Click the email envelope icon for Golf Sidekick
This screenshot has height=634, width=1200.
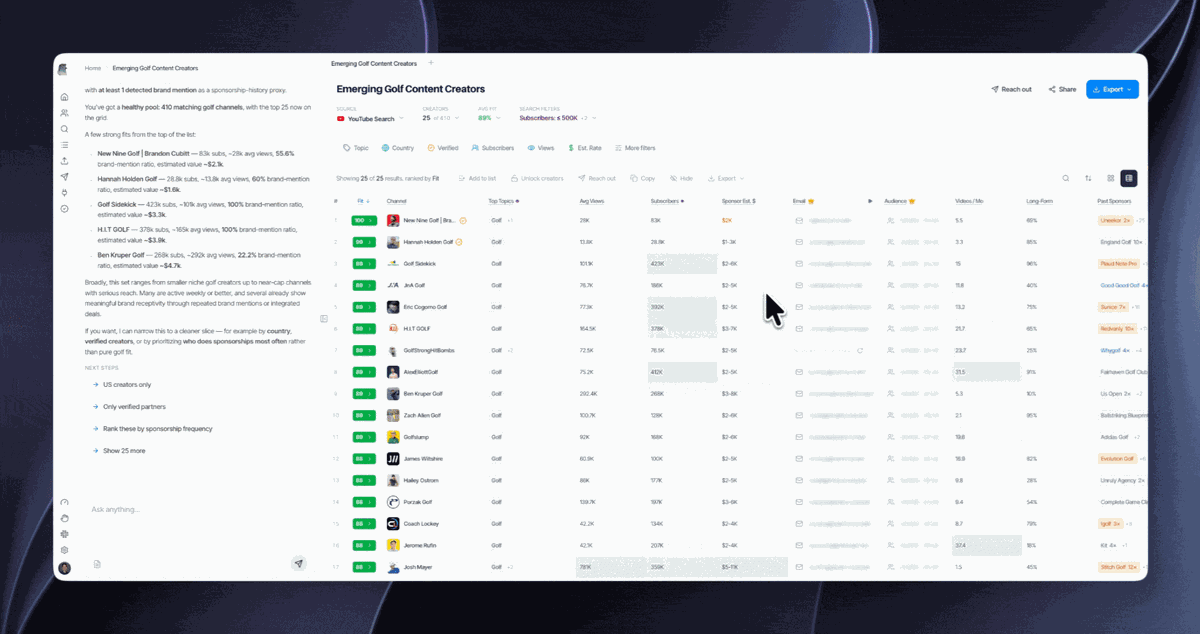(798, 263)
